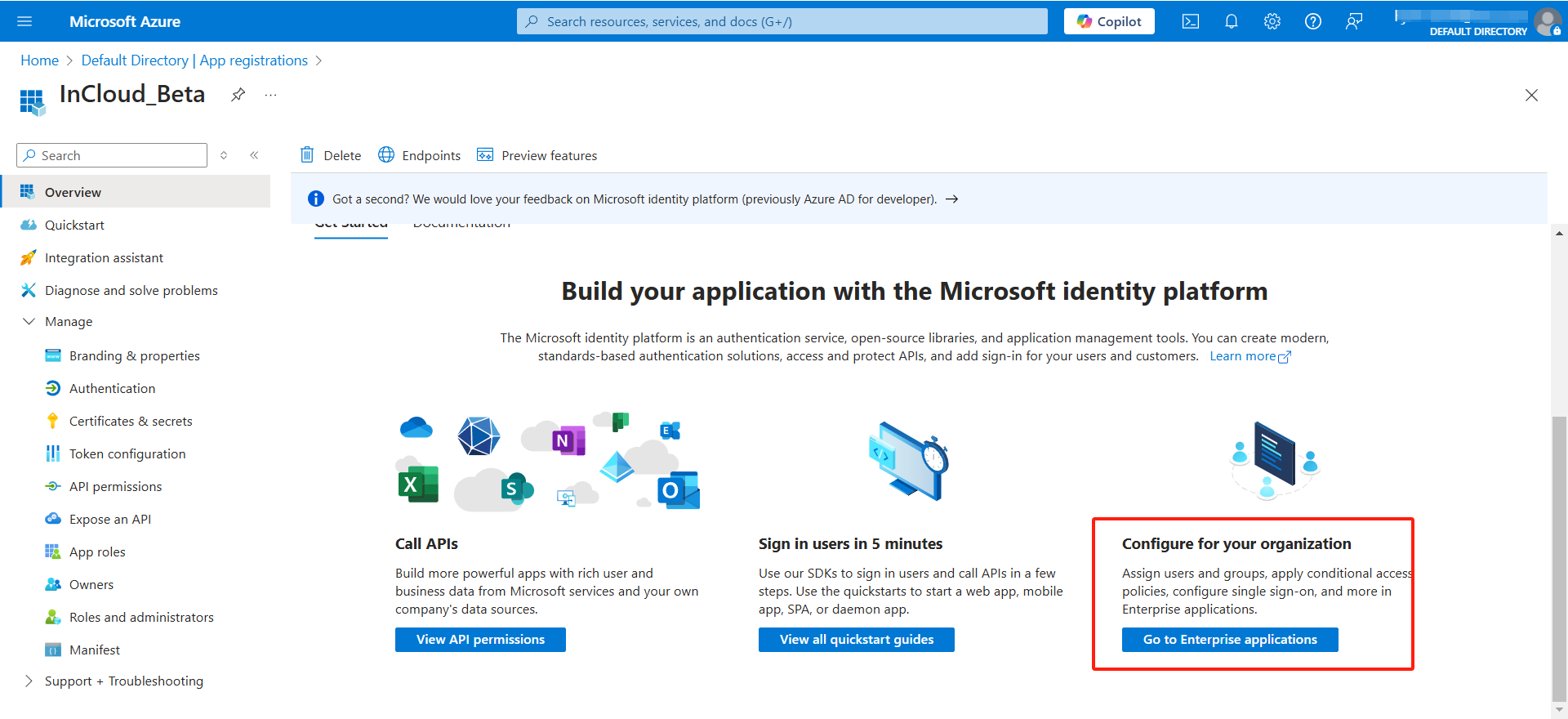The image size is (1568, 719).
Task: Open Certificates & secrets menu item
Action: (131, 422)
